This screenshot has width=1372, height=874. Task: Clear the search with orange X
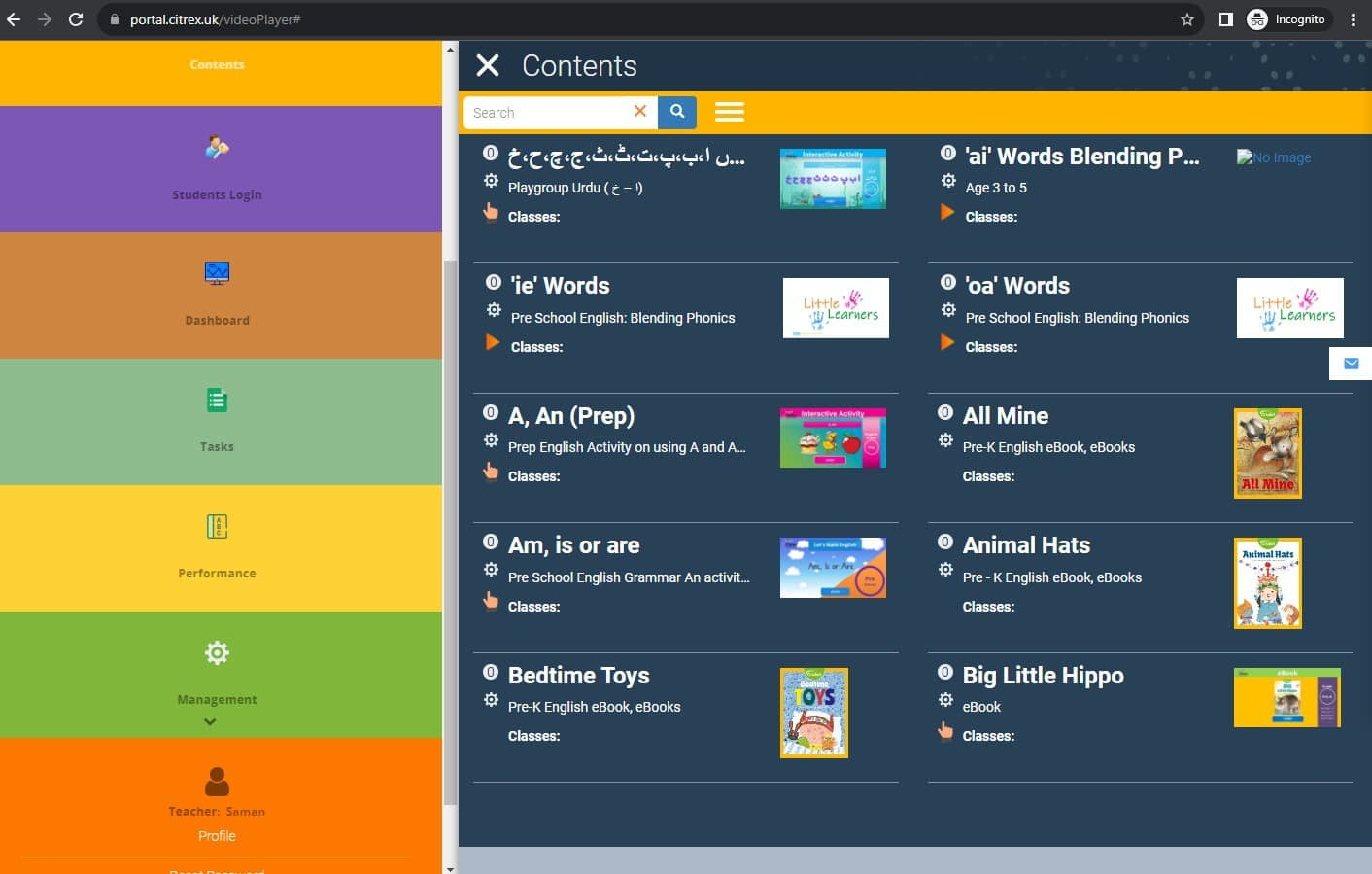[x=640, y=111]
